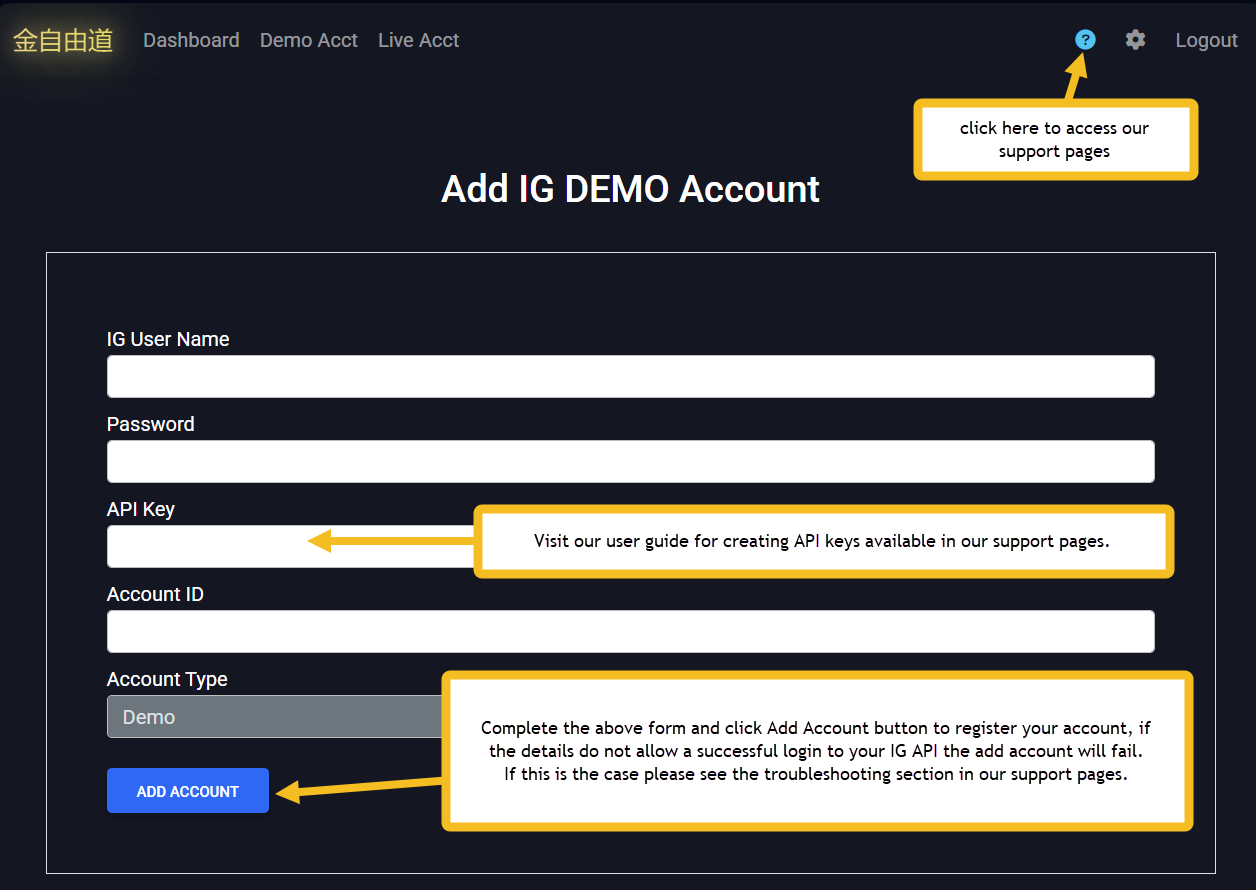Image resolution: width=1256 pixels, height=890 pixels.
Task: Click the 金自由道 brand logo
Action: point(63,40)
